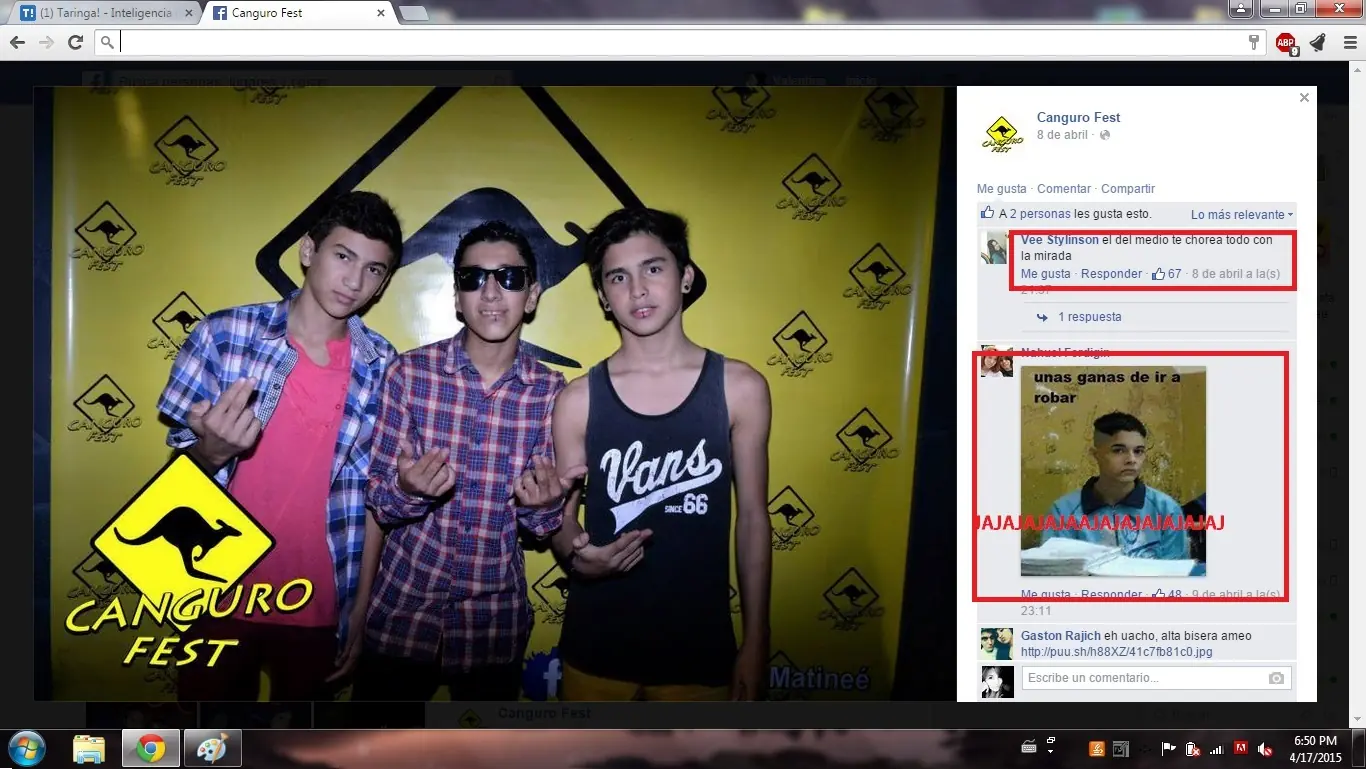Switch to the Taringa! tab

105,13
